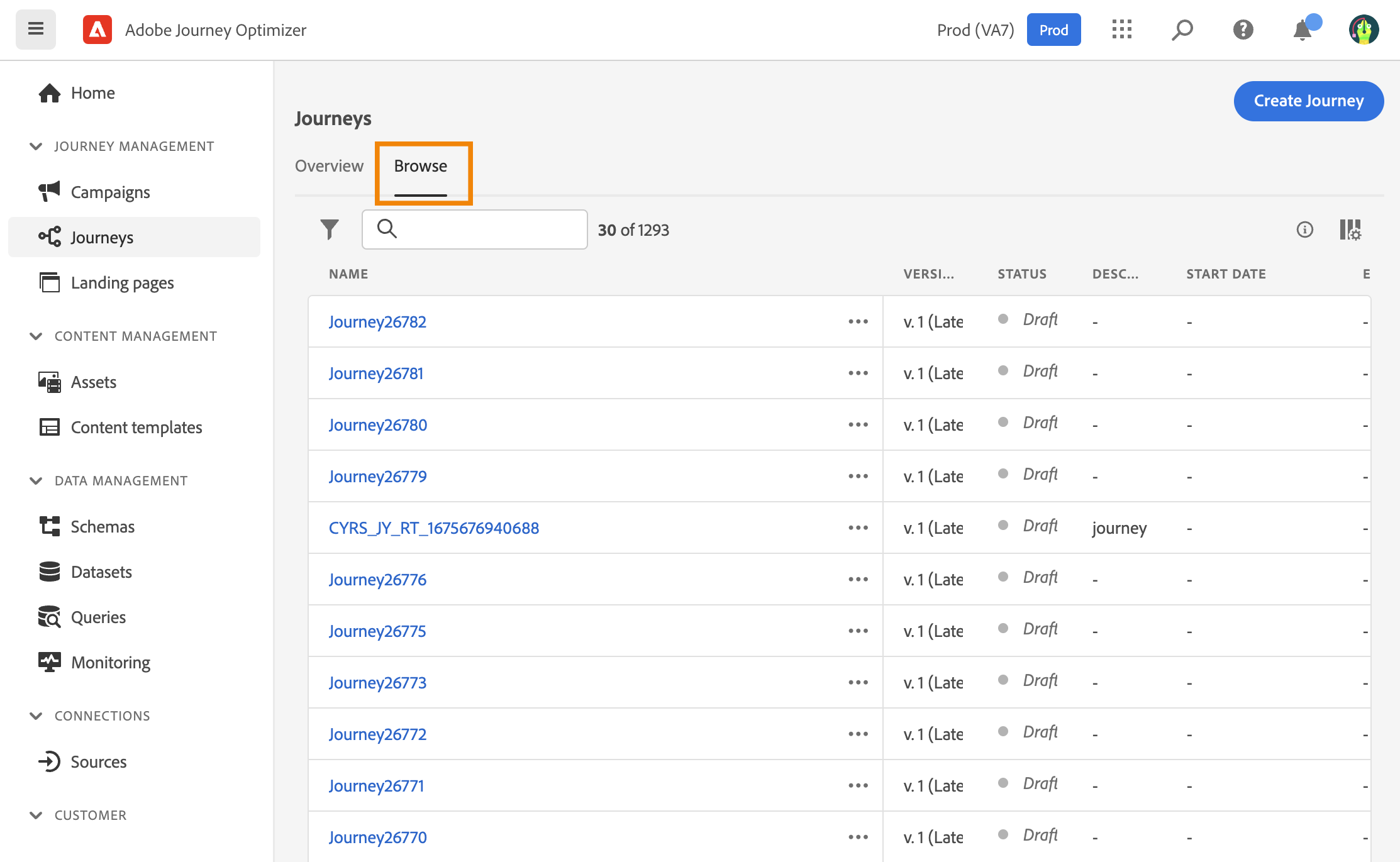Image resolution: width=1400 pixels, height=862 pixels.
Task: Collapse the Journey Management section
Action: click(x=36, y=146)
